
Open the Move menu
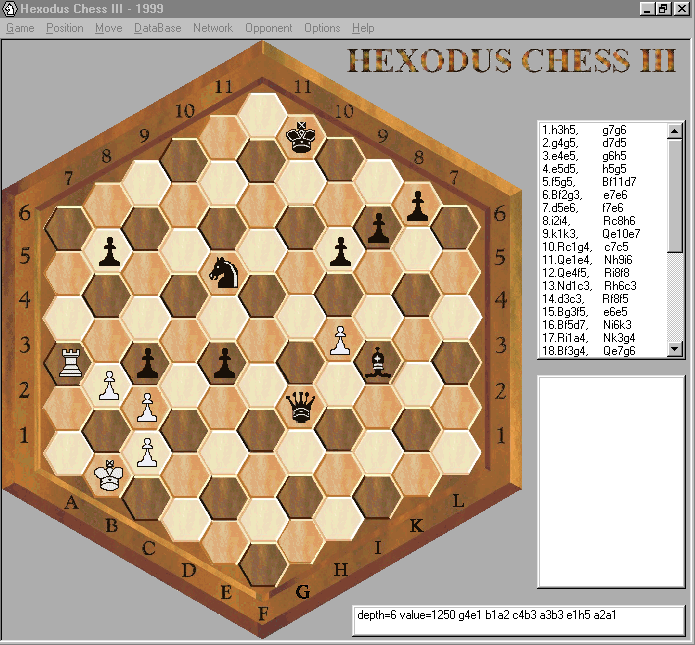click(x=109, y=28)
